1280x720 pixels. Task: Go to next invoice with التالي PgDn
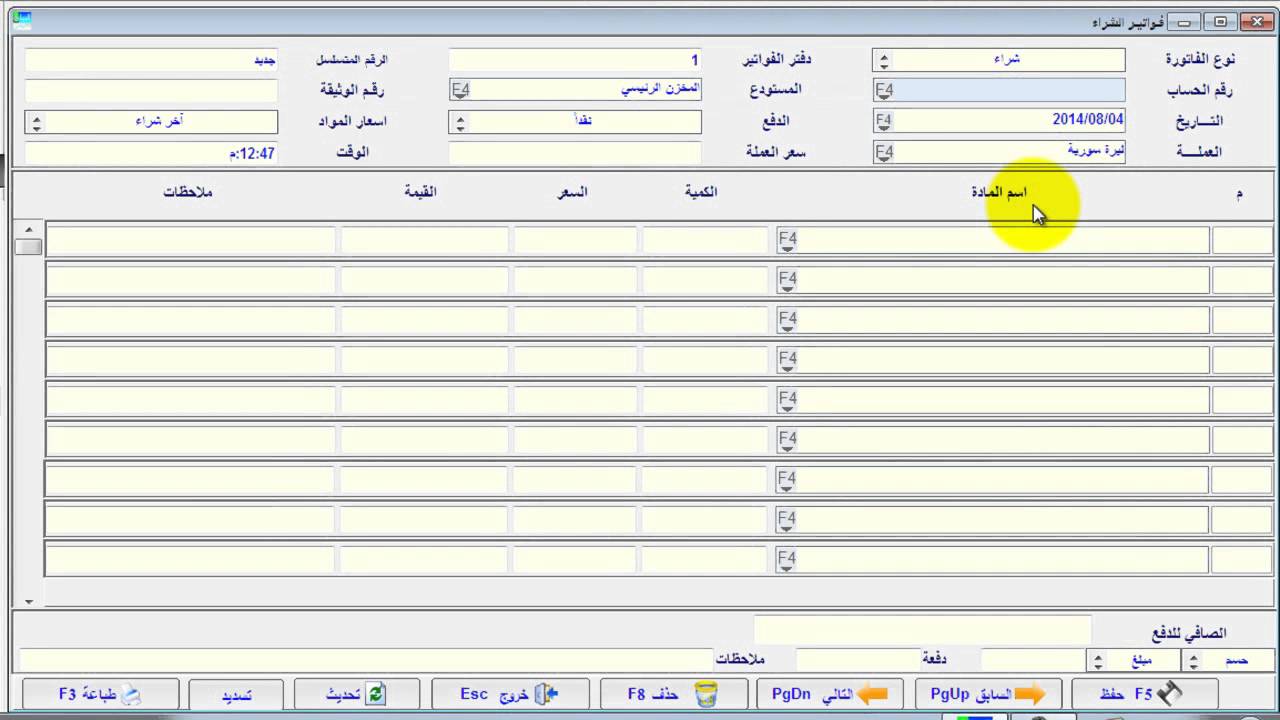pos(830,694)
